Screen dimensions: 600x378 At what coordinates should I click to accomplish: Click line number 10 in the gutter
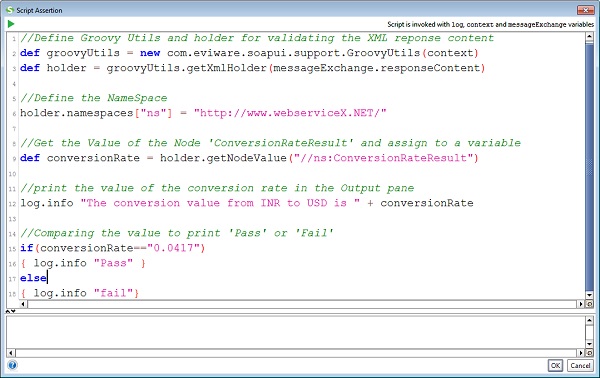(12, 174)
